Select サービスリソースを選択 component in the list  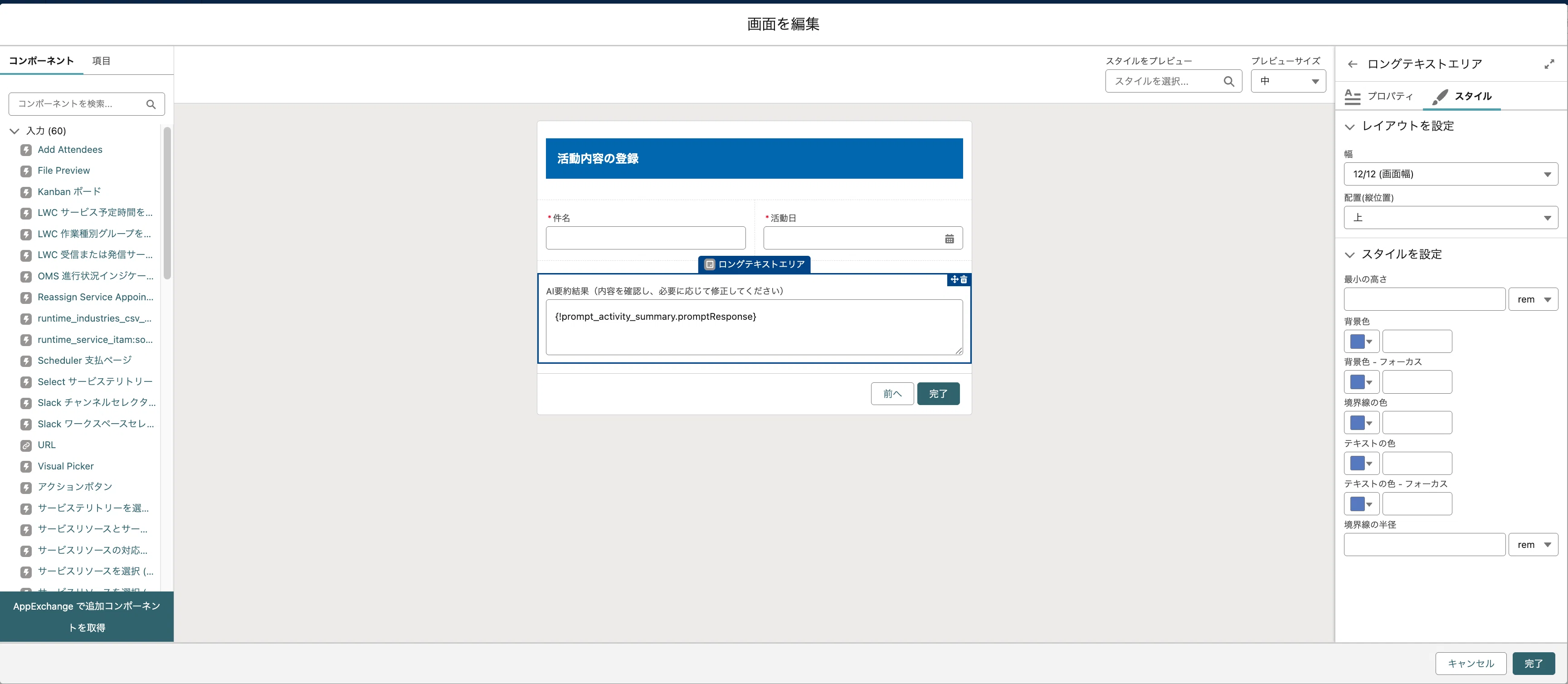(87, 572)
